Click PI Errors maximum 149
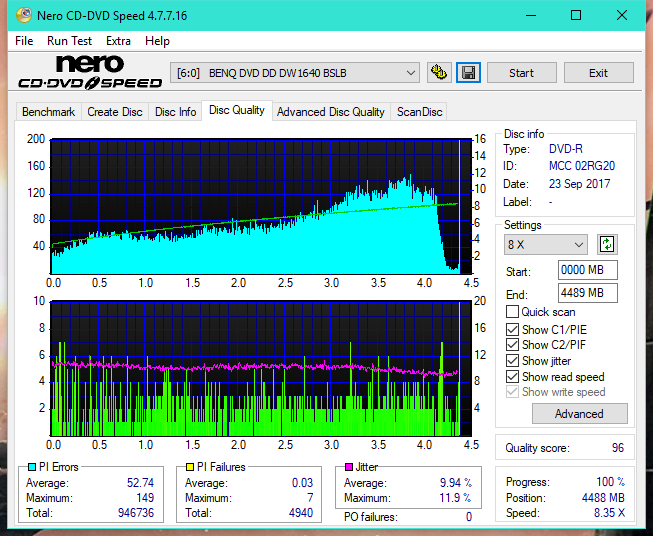This screenshot has height=536, width=653. [x=145, y=498]
